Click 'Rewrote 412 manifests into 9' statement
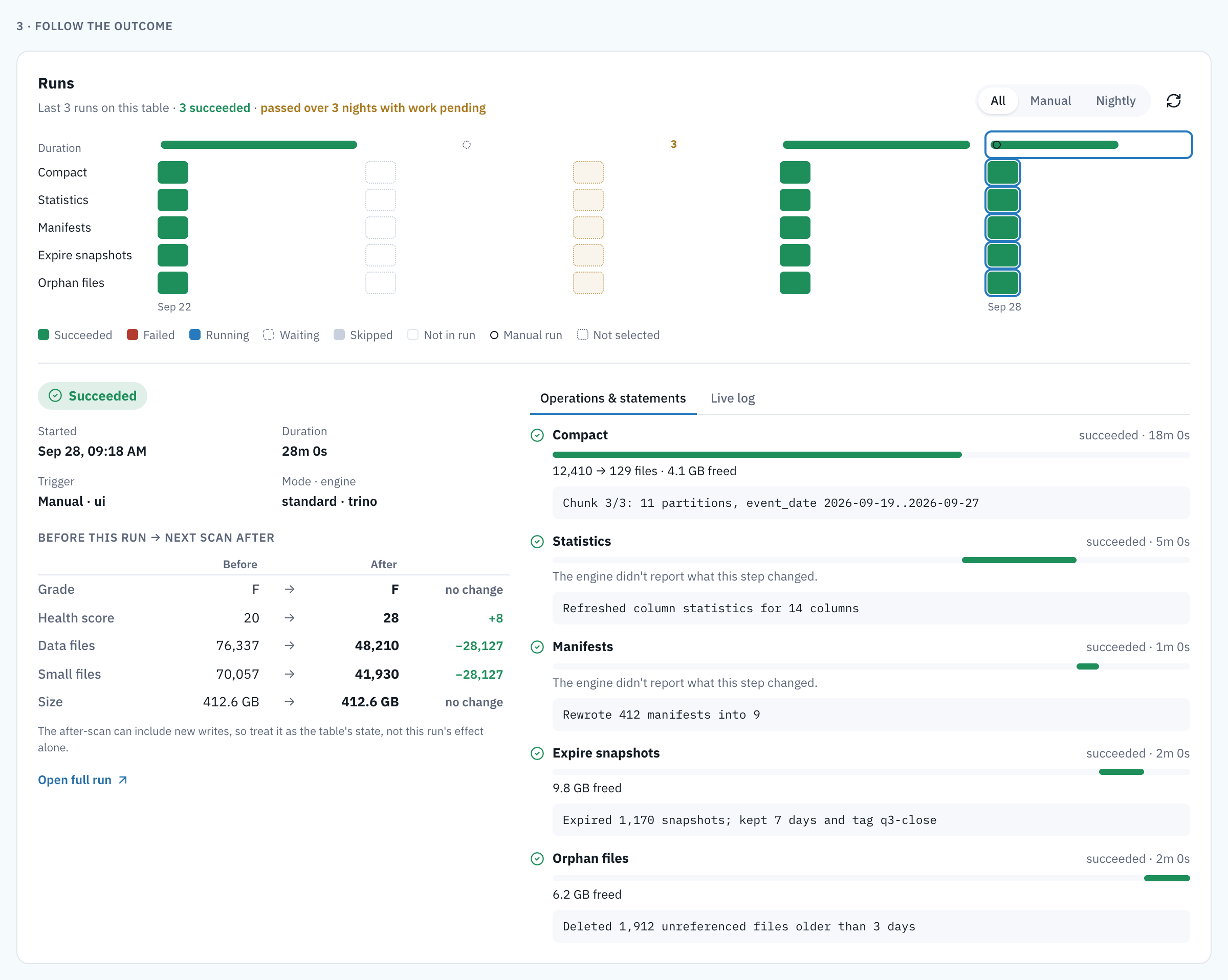 coord(870,715)
